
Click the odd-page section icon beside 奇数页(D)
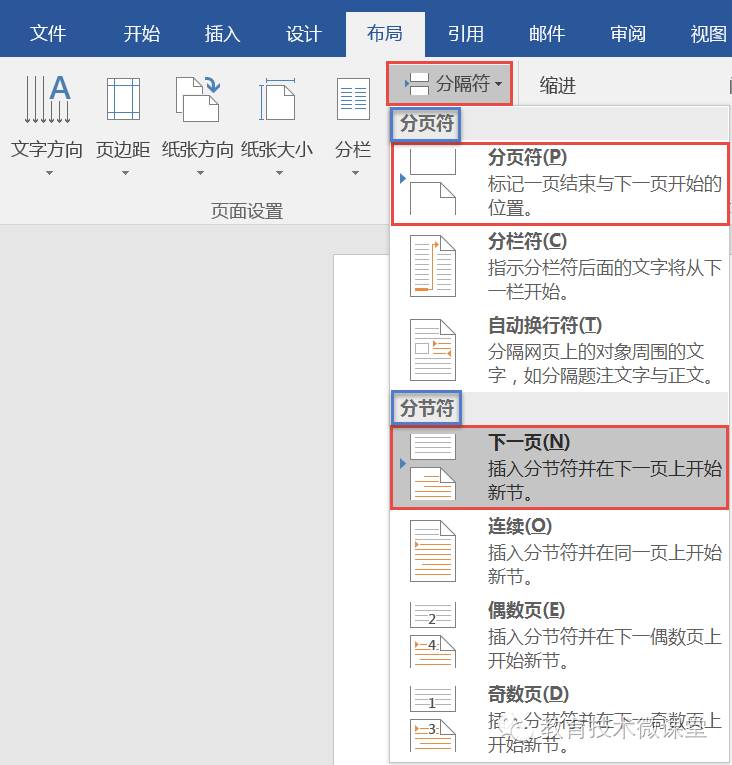tap(432, 719)
